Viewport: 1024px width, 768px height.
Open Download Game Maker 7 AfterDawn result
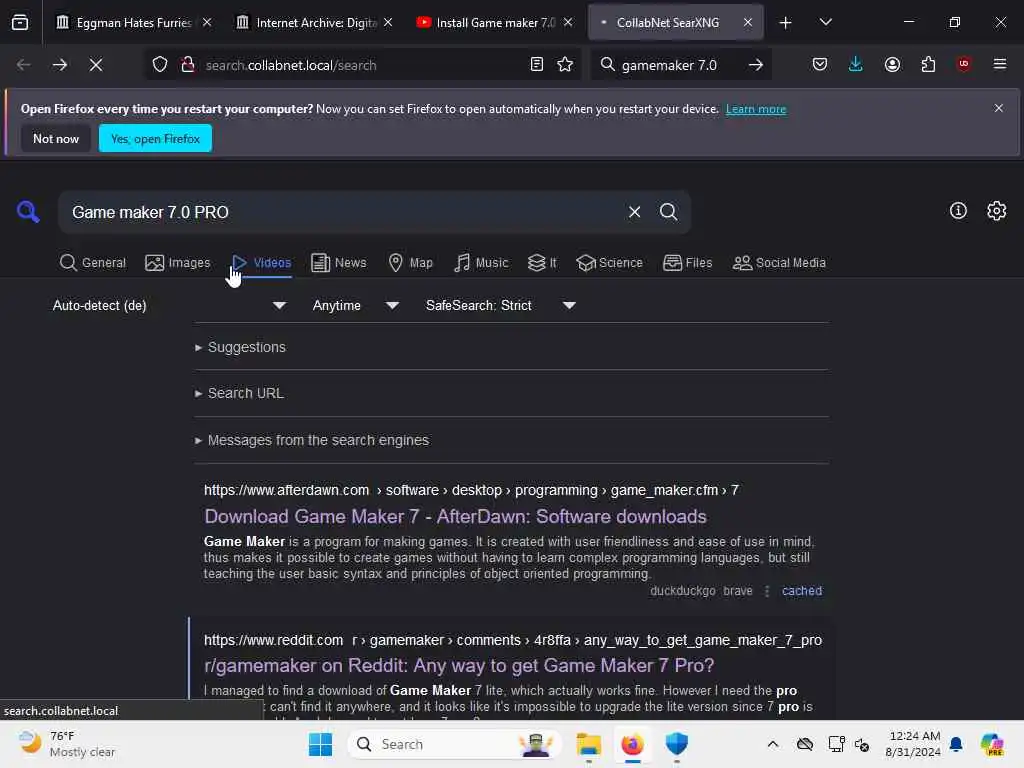pos(455,517)
